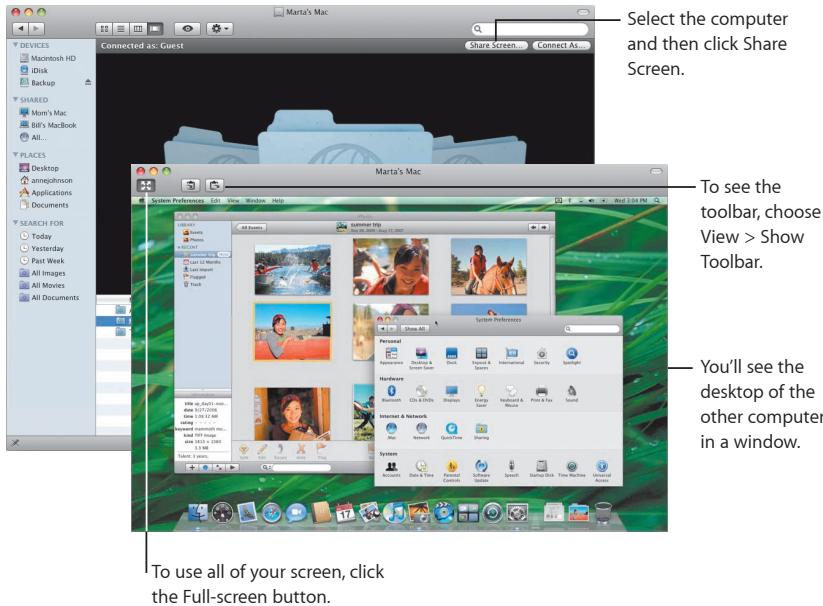Open the remote System Preferences menu
Image resolution: width=823 pixels, height=606 pixels.
[x=177, y=200]
